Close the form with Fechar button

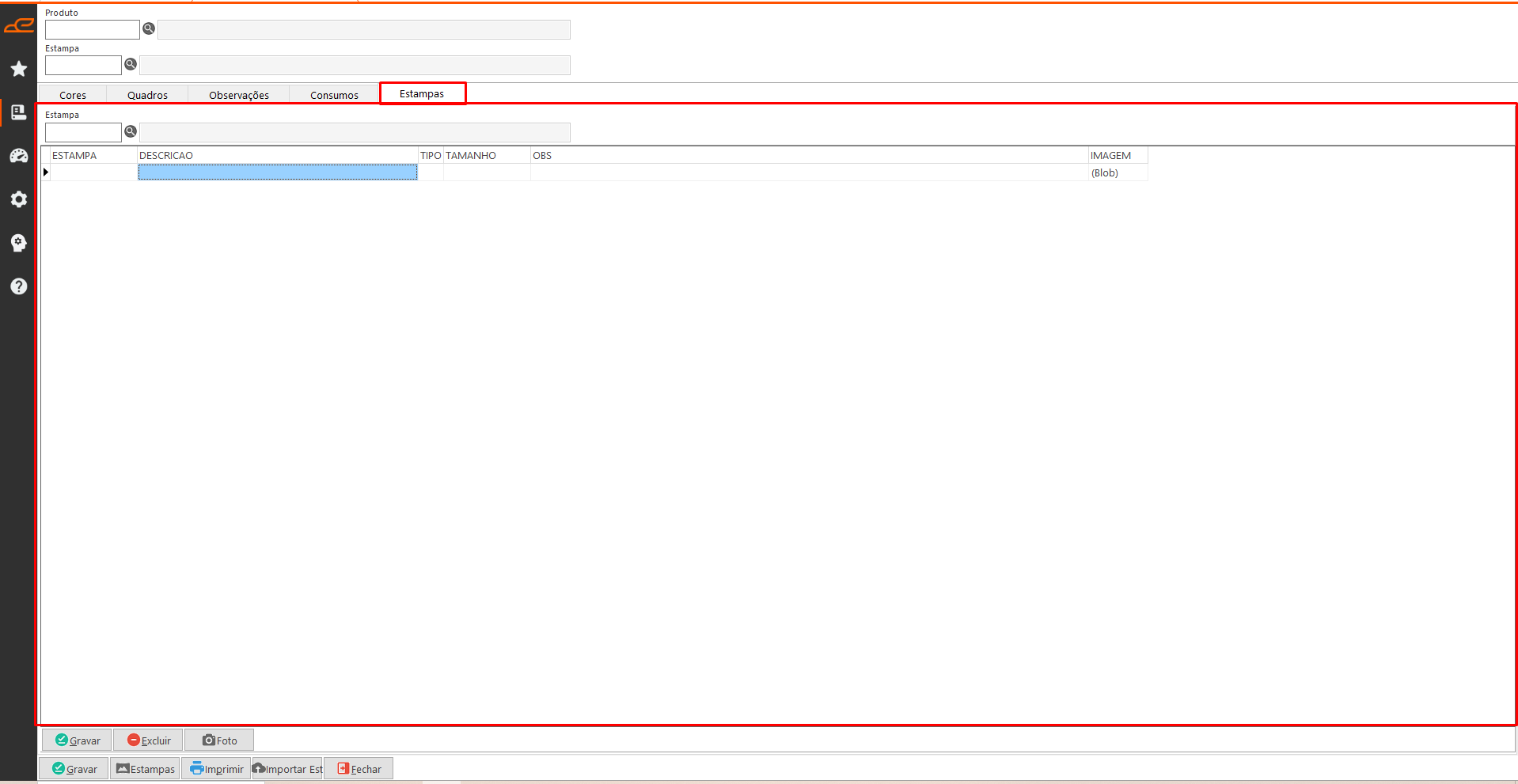pyautogui.click(x=359, y=769)
